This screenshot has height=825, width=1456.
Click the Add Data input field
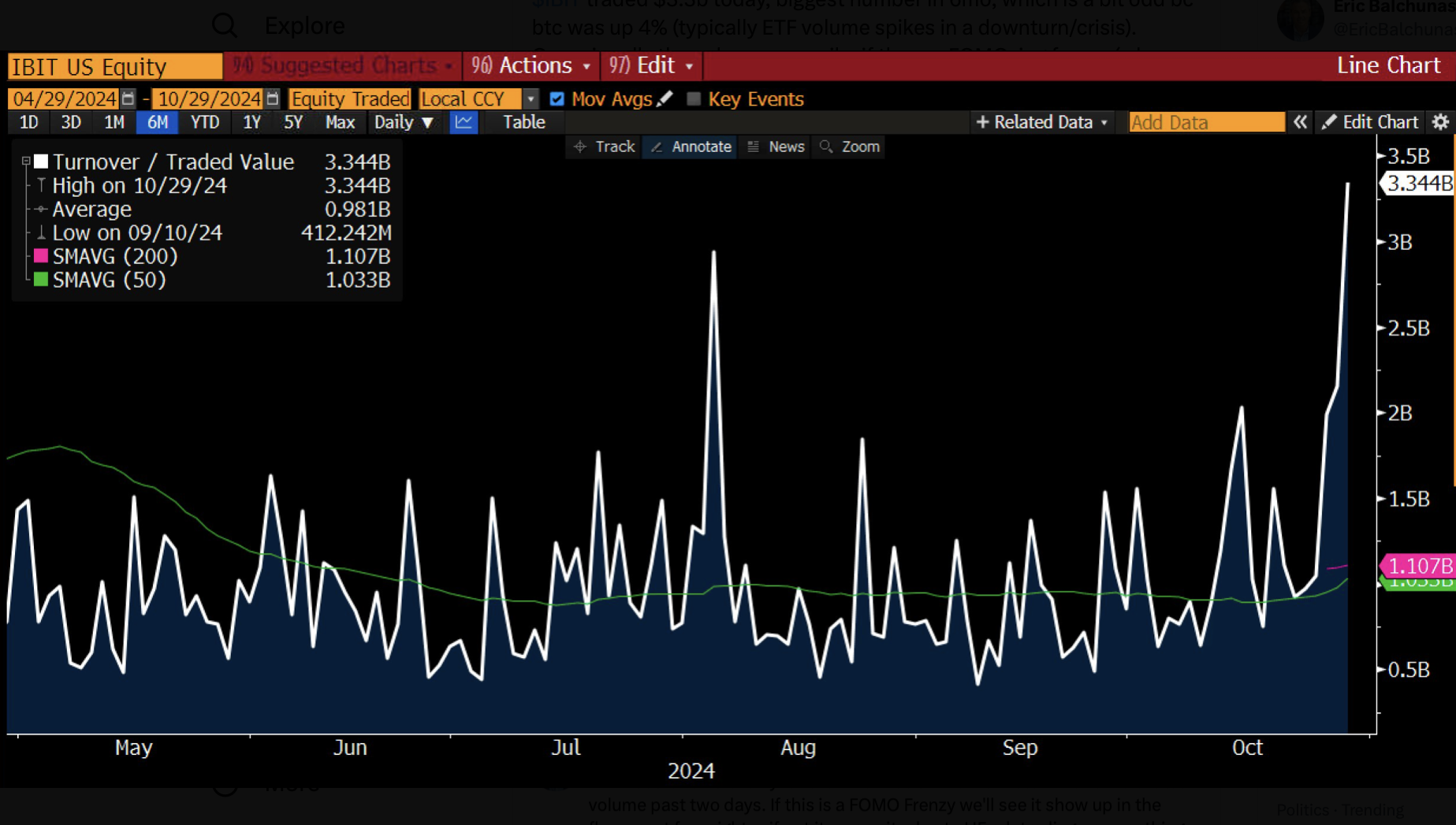click(x=1206, y=122)
